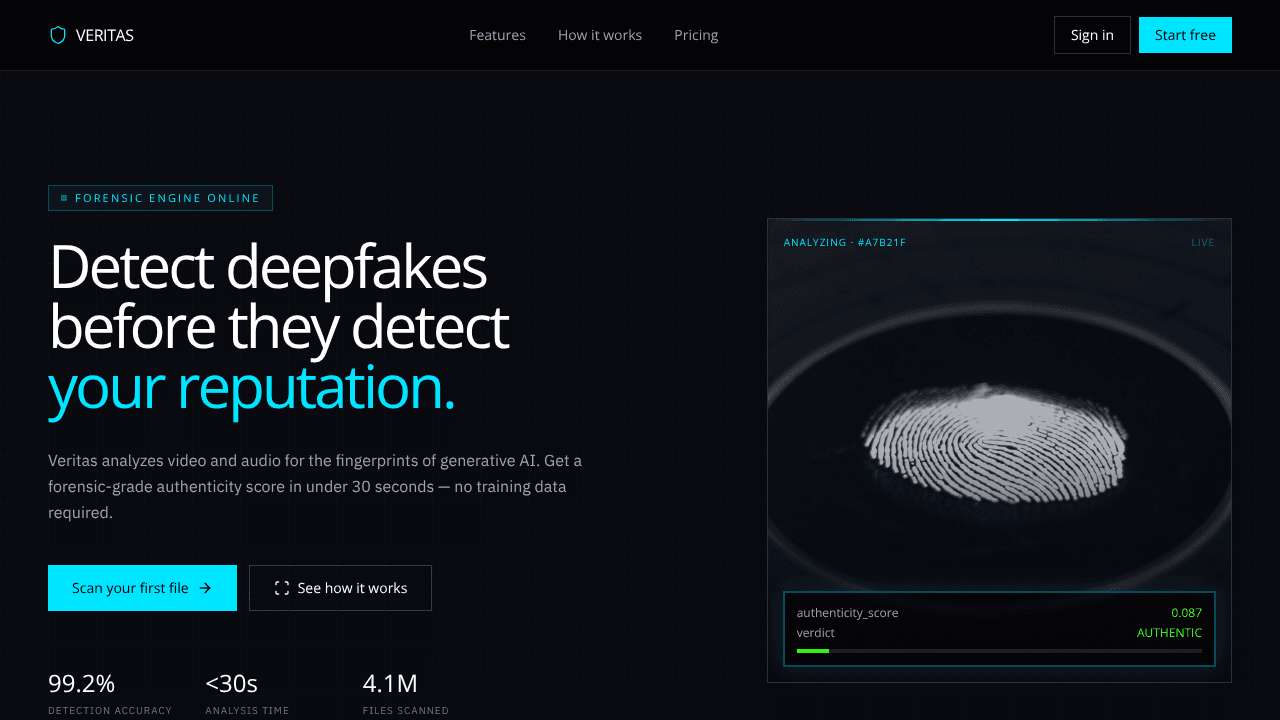The image size is (1280, 720).
Task: Click the LIVE indicator label
Action: click(x=1203, y=243)
